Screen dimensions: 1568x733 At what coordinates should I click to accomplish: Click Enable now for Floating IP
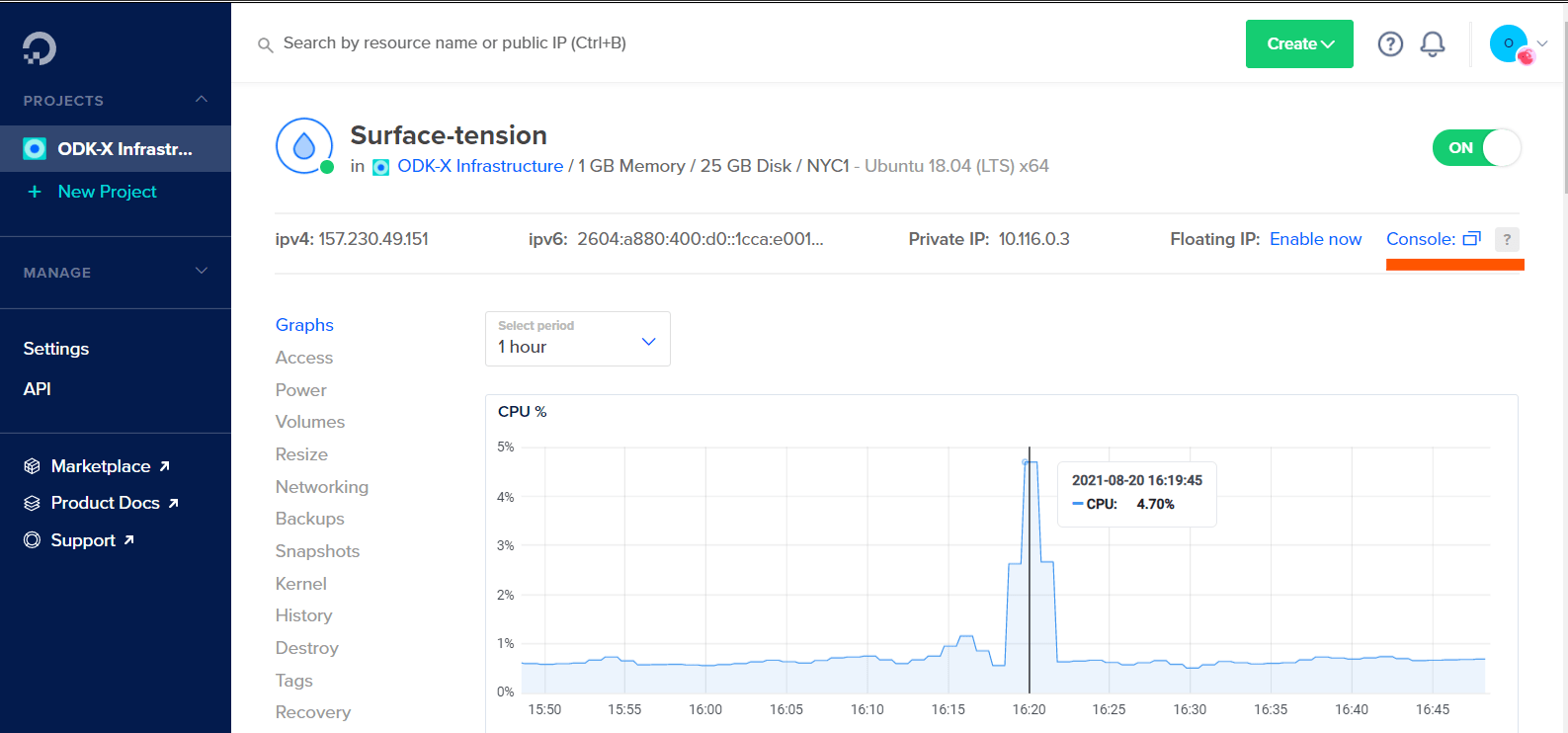click(x=1315, y=239)
